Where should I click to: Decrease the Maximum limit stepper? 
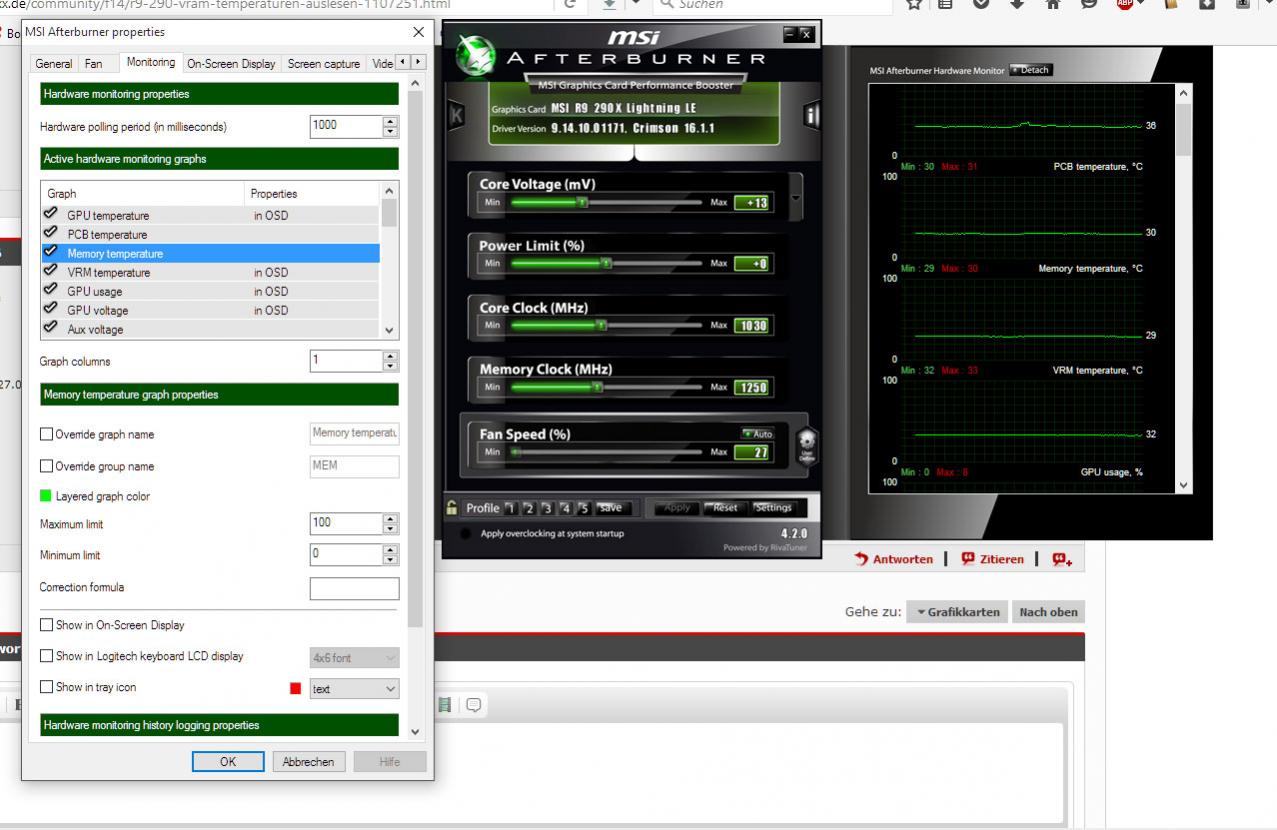(390, 529)
